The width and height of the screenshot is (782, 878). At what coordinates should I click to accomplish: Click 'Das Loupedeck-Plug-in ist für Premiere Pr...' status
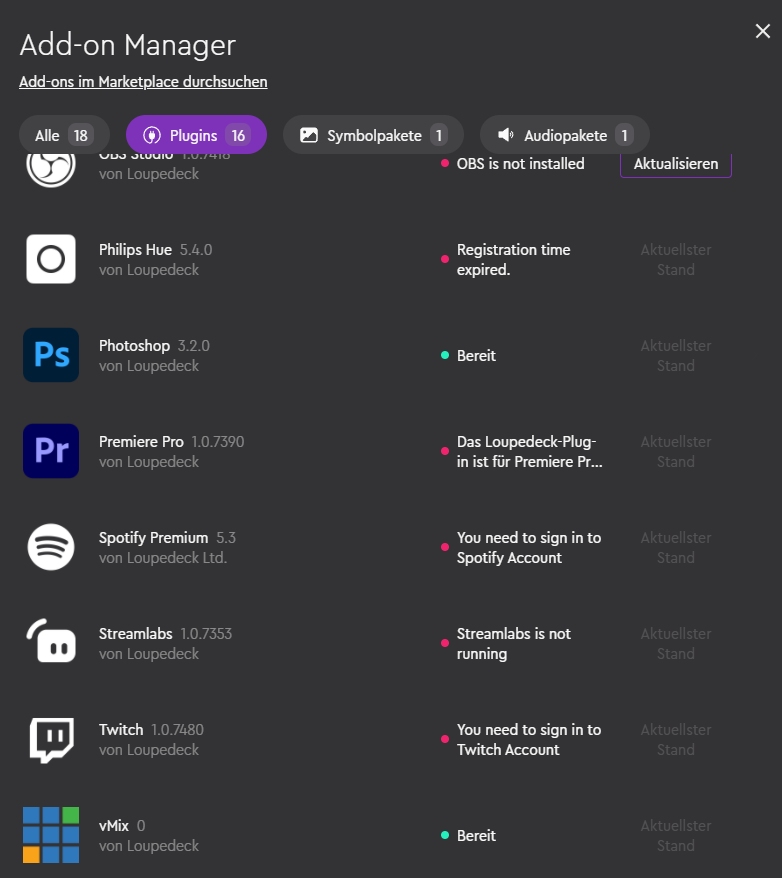pyautogui.click(x=530, y=451)
